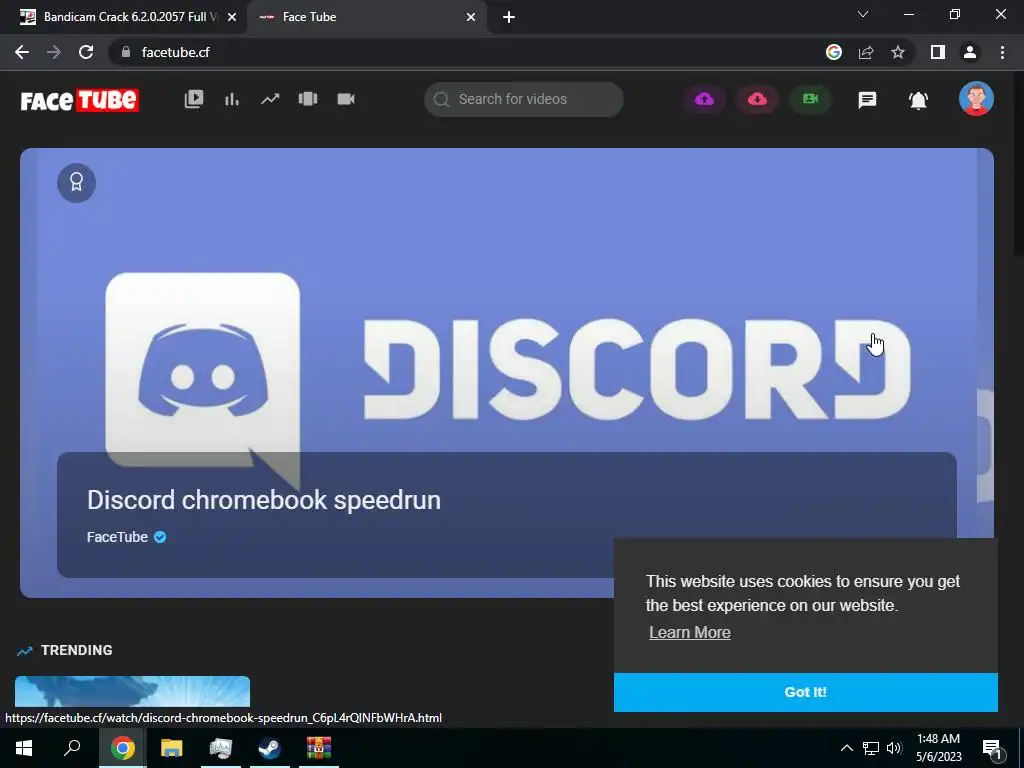Open a new browser tab
1024x768 pixels.
509,17
